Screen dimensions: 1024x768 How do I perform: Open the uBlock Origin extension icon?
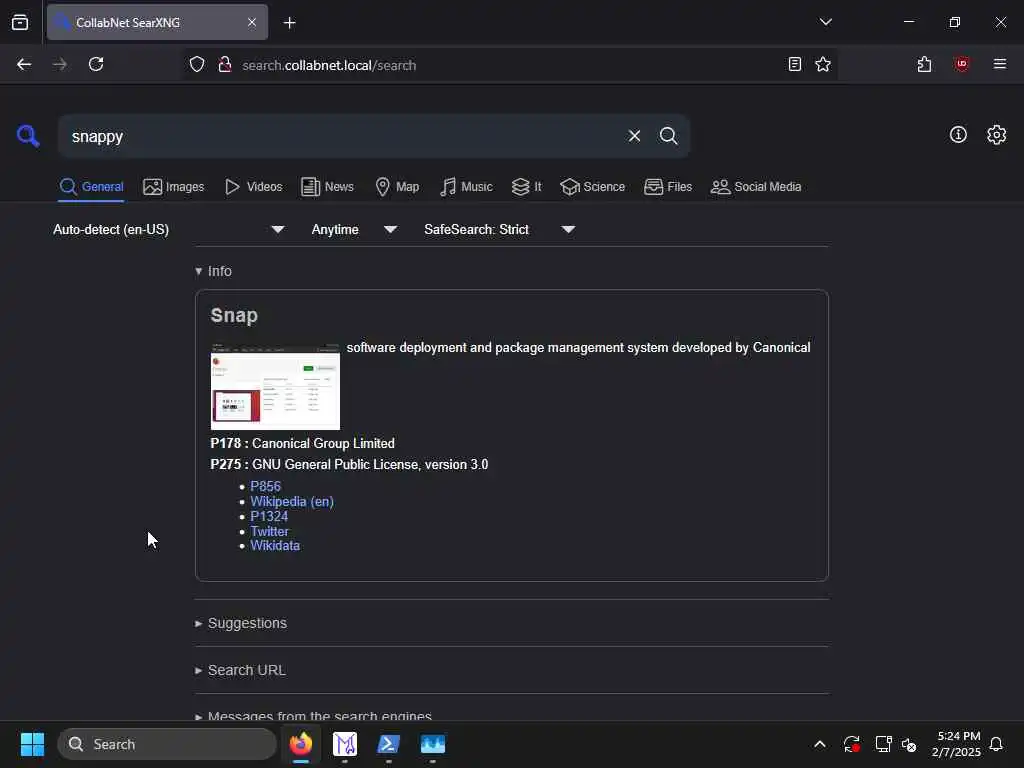point(962,64)
